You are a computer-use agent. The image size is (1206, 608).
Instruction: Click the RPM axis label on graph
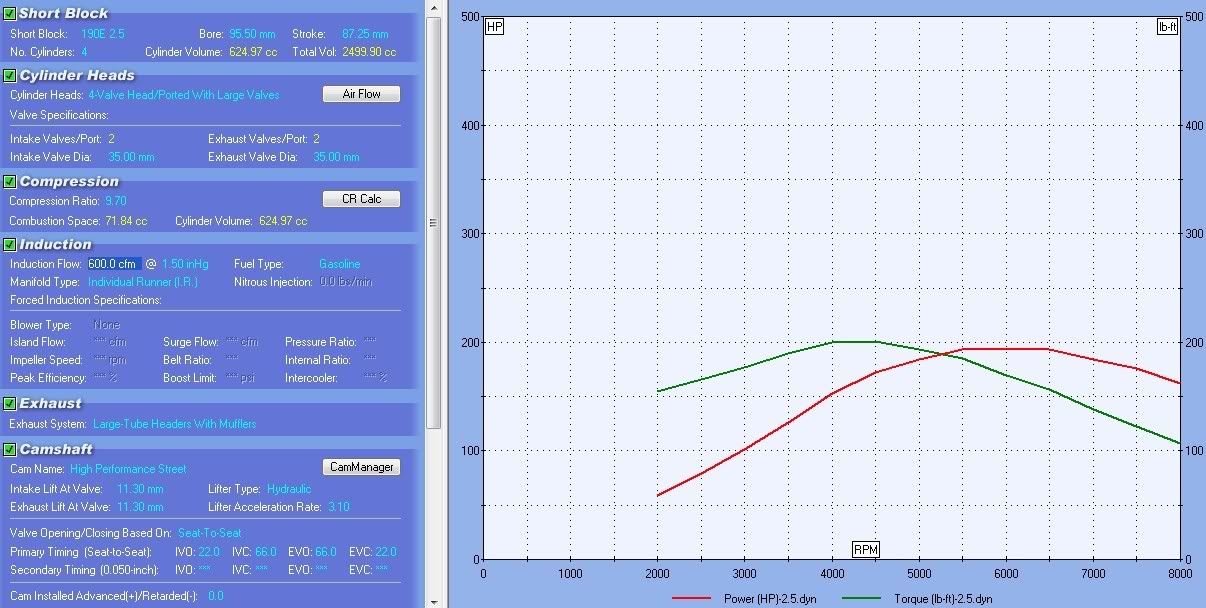click(865, 549)
